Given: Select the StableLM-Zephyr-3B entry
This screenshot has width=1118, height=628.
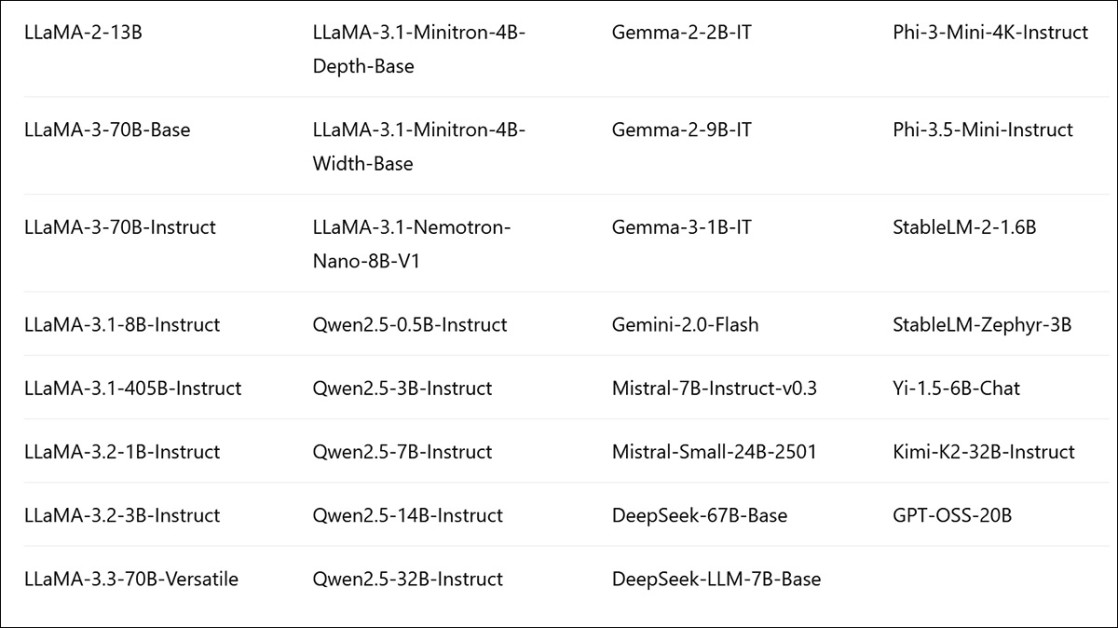Looking at the screenshot, I should coord(982,325).
